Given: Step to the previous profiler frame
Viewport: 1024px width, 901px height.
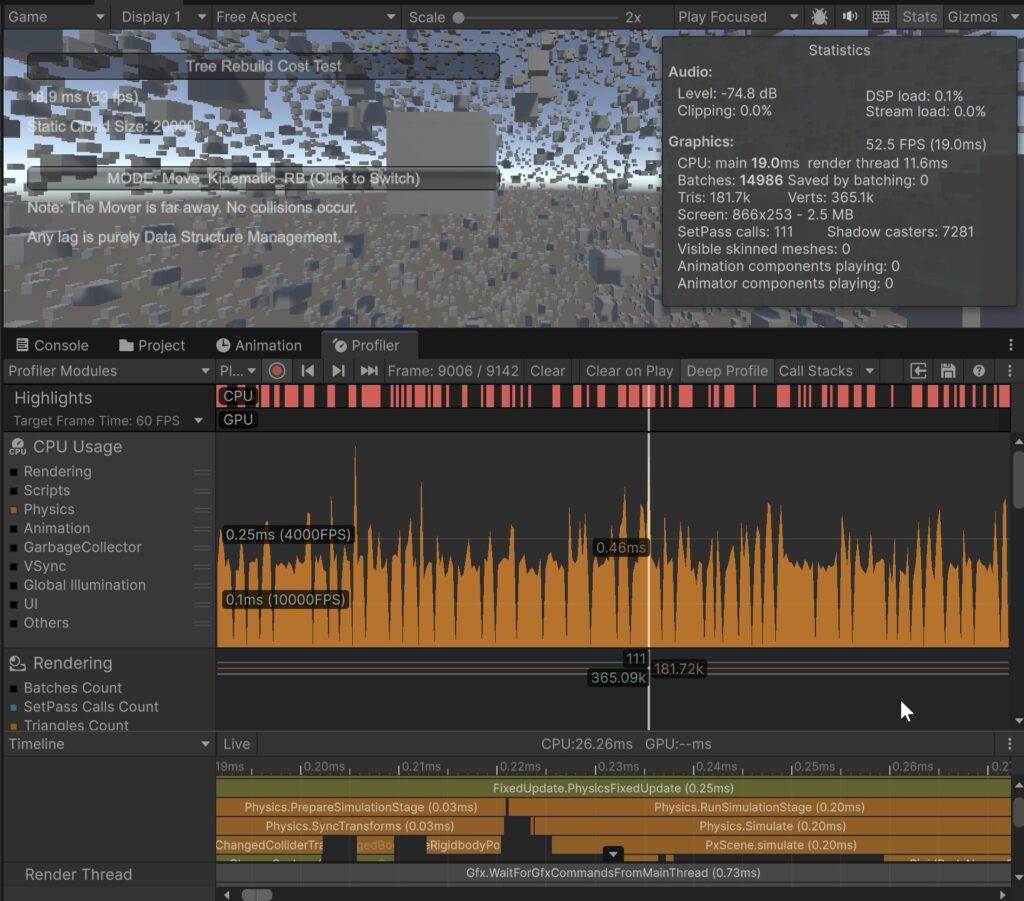Looking at the screenshot, I should 308,371.
